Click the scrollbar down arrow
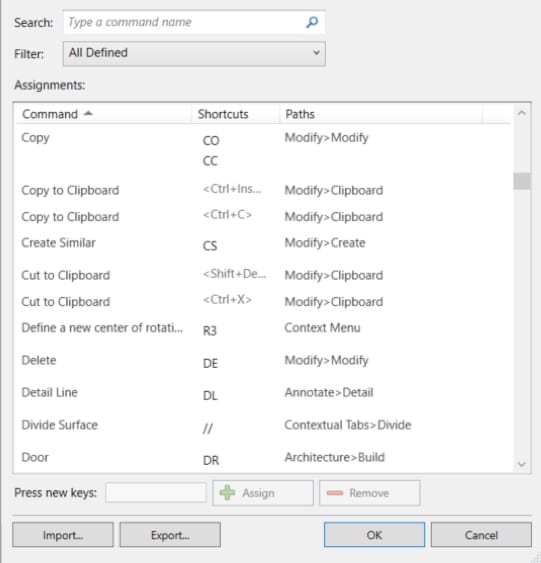Viewport: 541px width, 563px height. click(522, 464)
